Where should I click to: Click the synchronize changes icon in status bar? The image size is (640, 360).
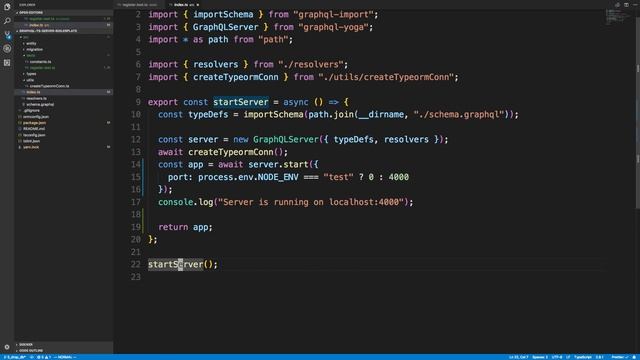point(31,357)
